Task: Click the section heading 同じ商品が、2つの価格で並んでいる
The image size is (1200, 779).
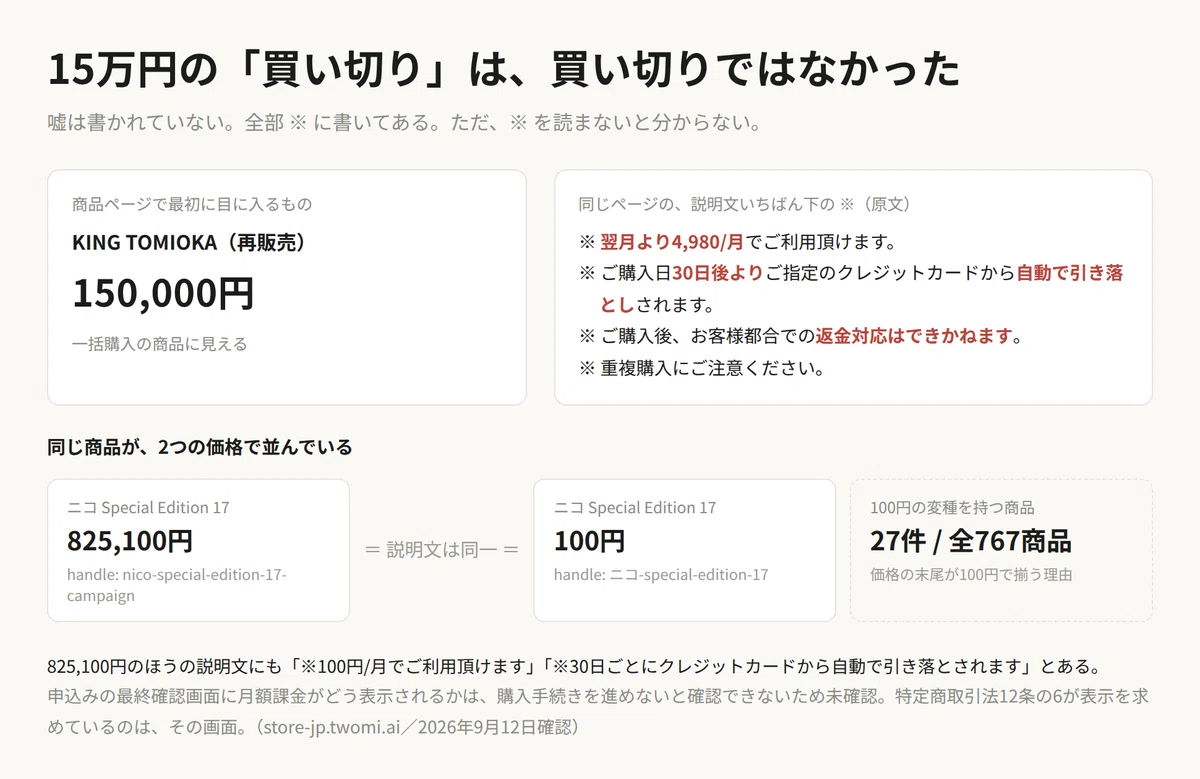Action: (x=200, y=447)
